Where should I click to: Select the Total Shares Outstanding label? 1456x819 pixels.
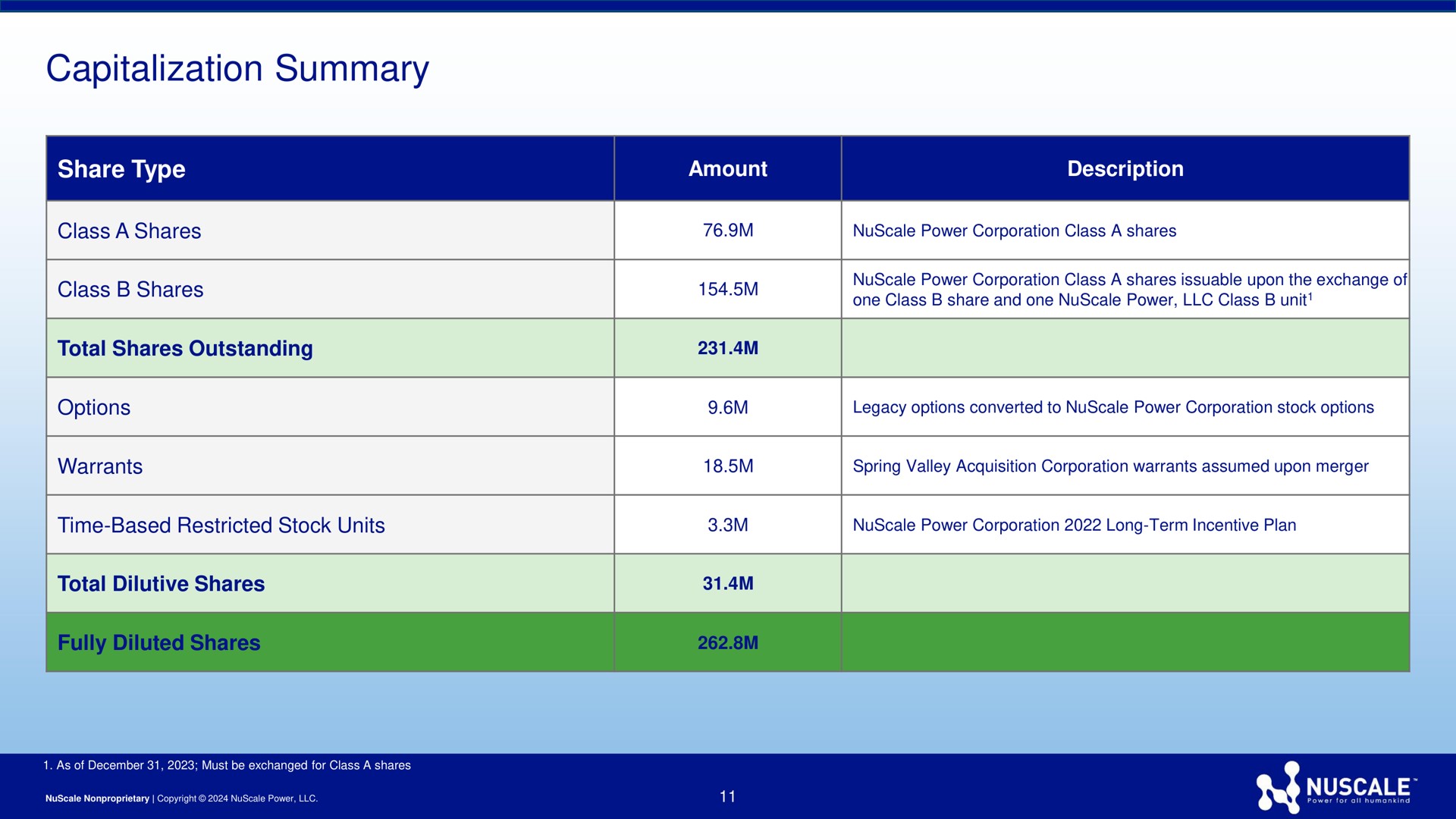[x=185, y=348]
